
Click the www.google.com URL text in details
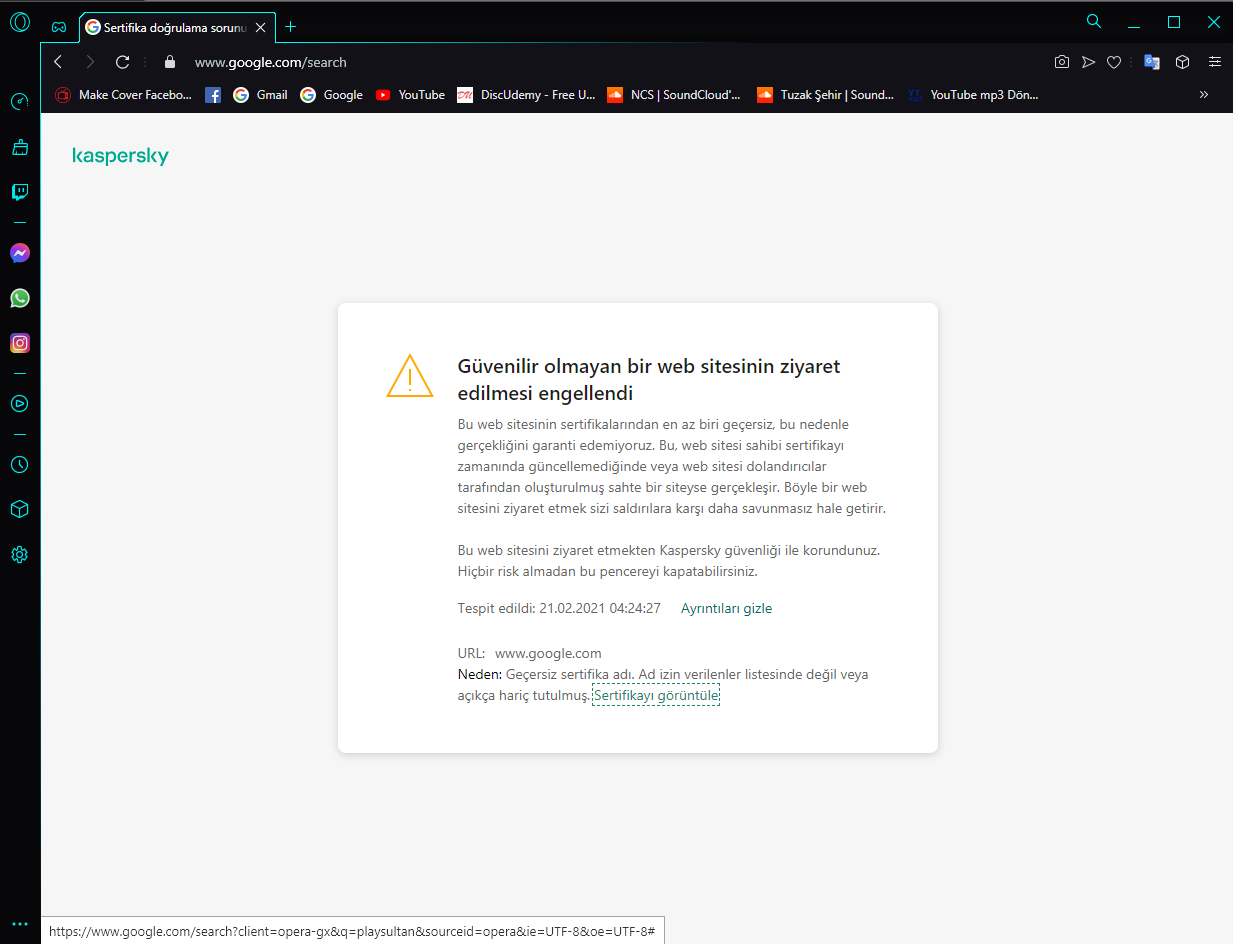(x=548, y=653)
